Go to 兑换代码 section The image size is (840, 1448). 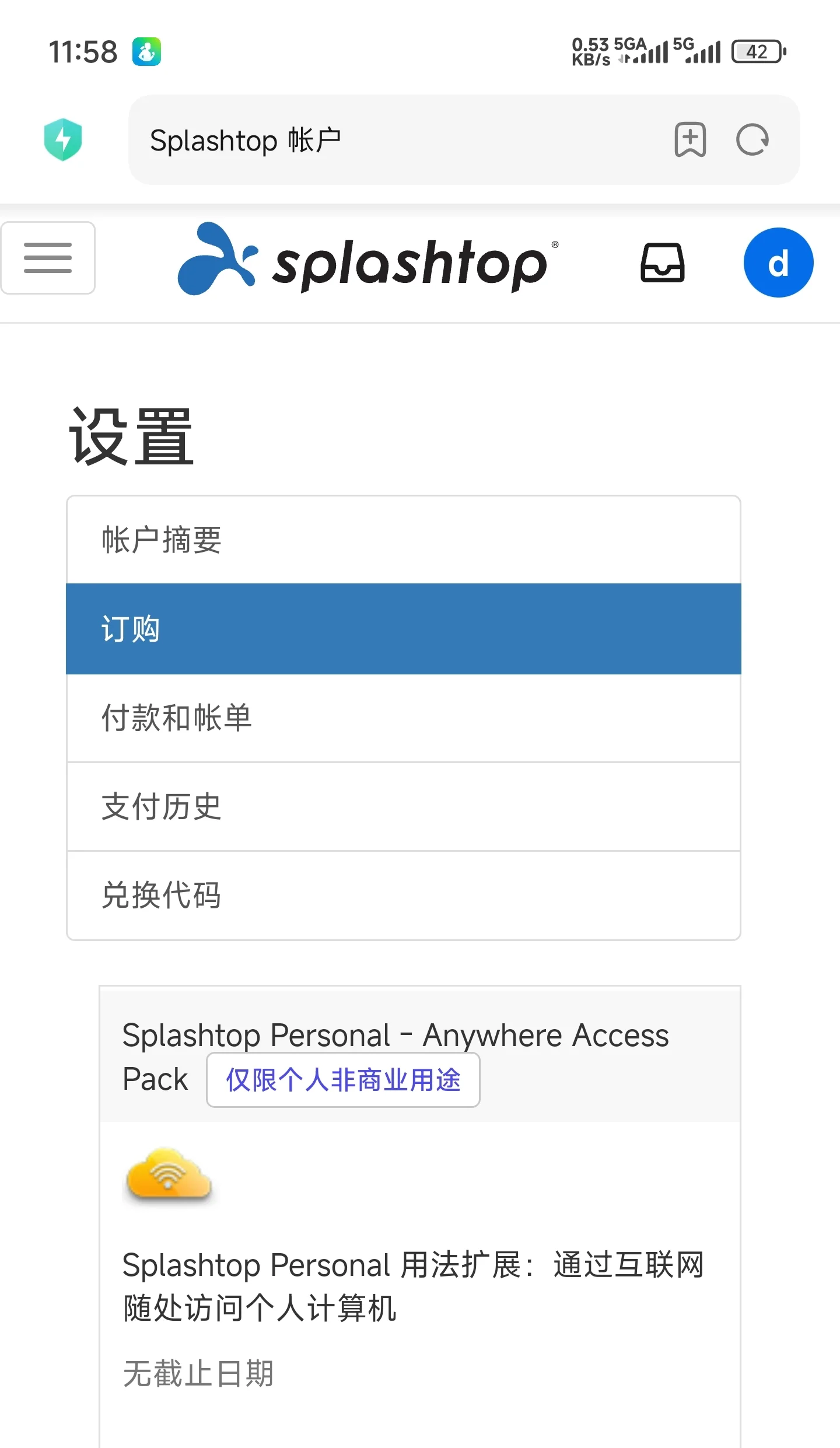(x=404, y=896)
